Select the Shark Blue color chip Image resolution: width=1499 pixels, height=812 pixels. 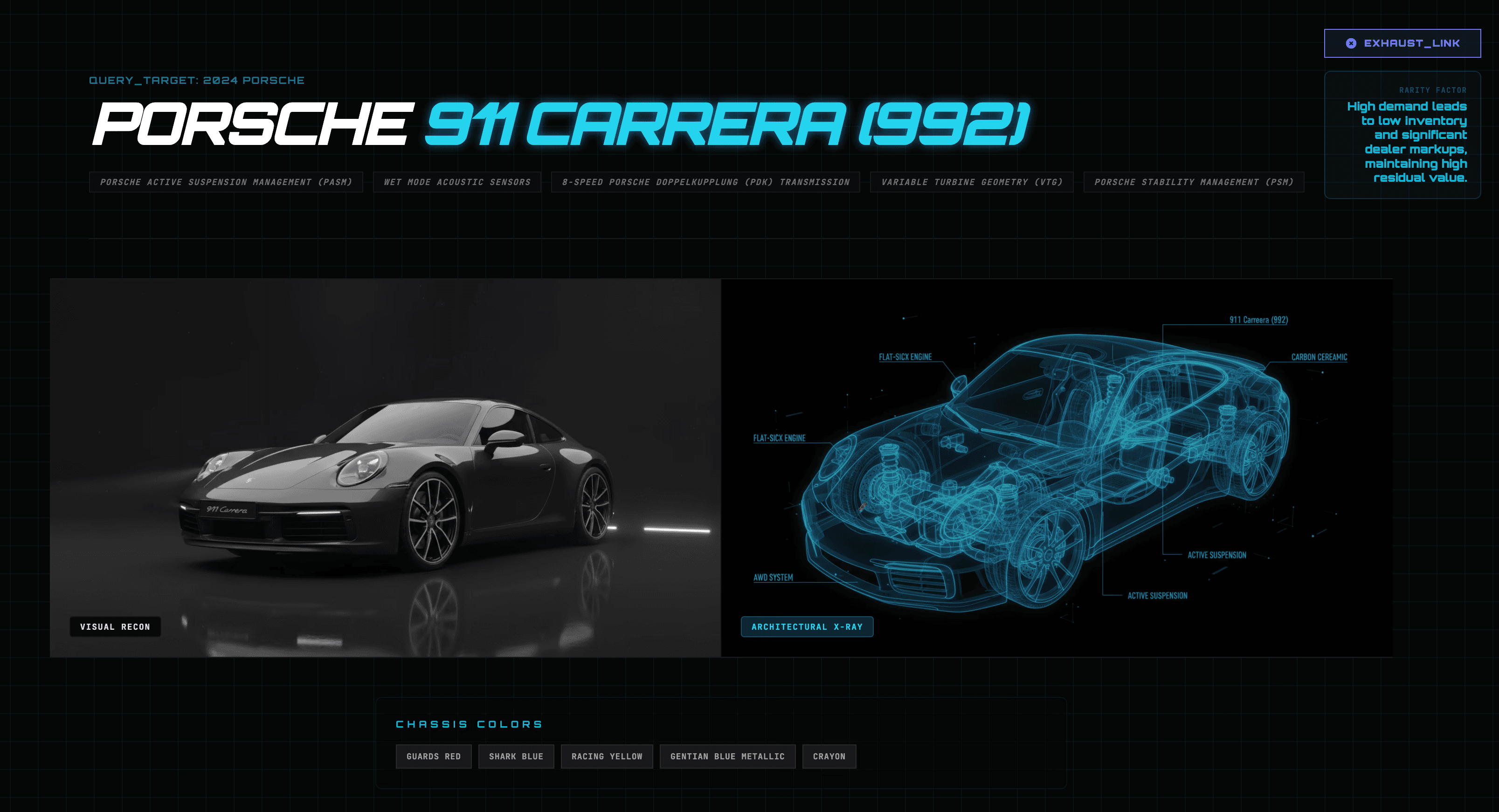[516, 756]
